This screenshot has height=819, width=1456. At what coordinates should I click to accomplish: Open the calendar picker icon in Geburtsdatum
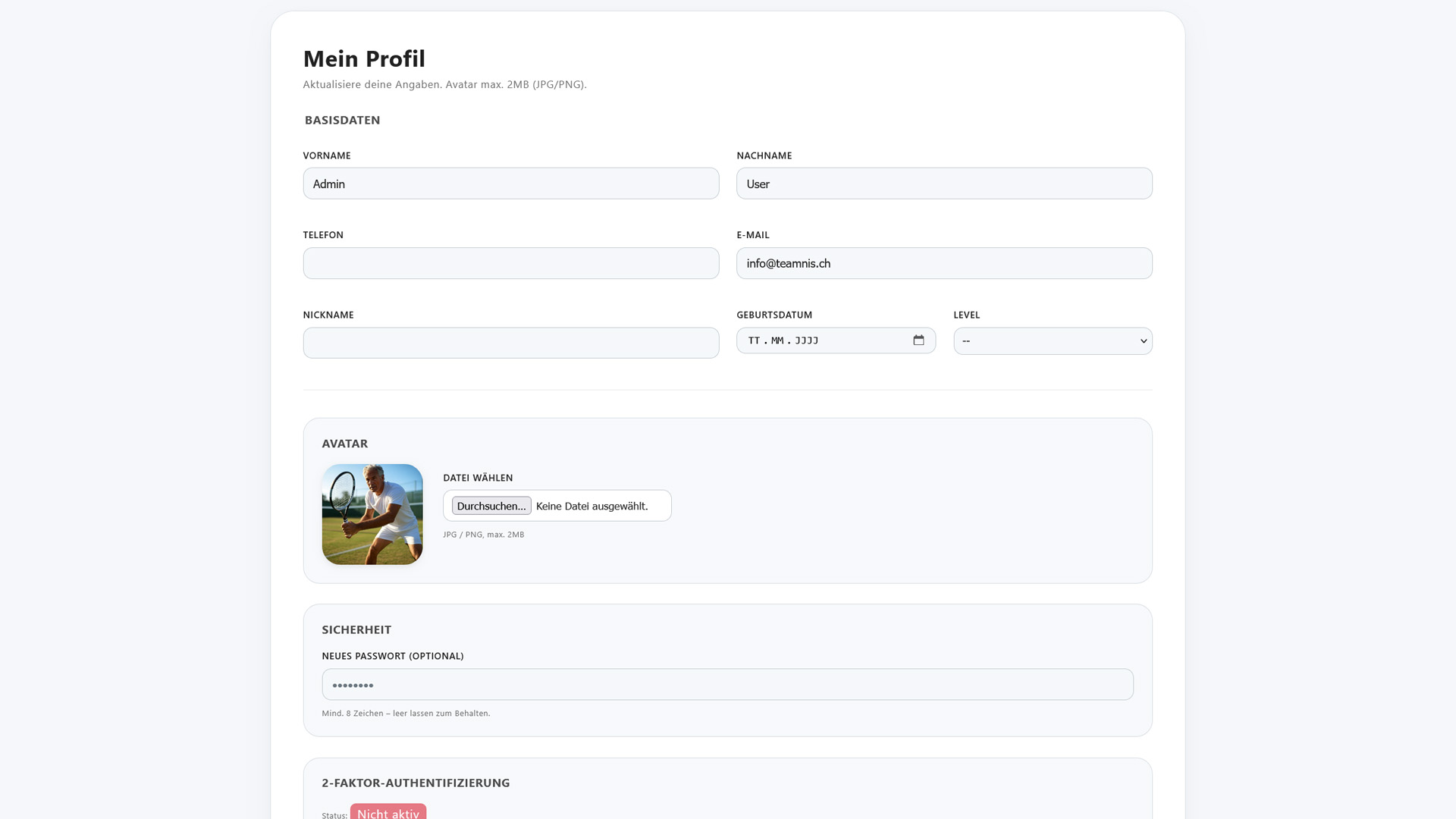(x=918, y=340)
